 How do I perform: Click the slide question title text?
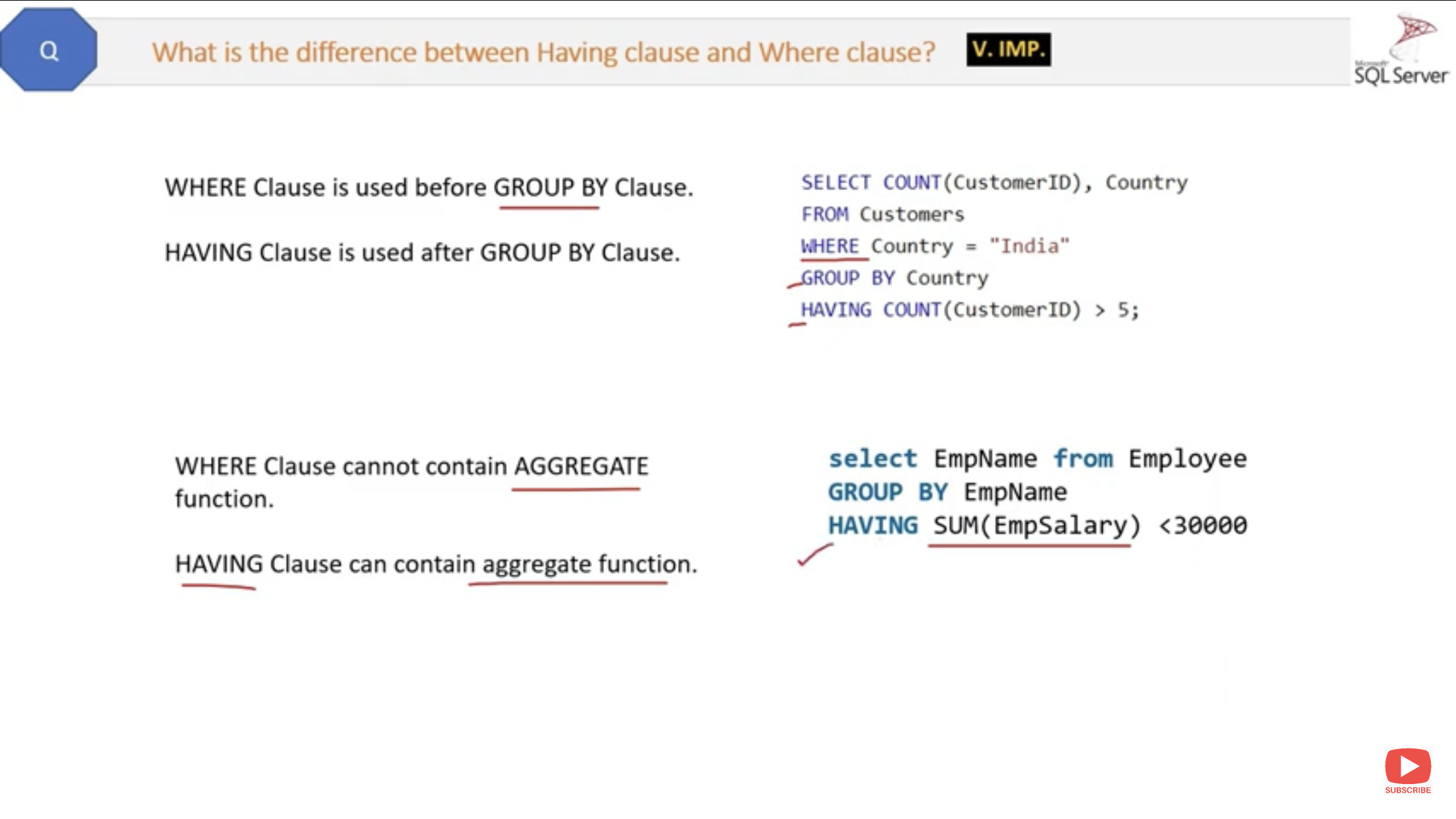(543, 52)
